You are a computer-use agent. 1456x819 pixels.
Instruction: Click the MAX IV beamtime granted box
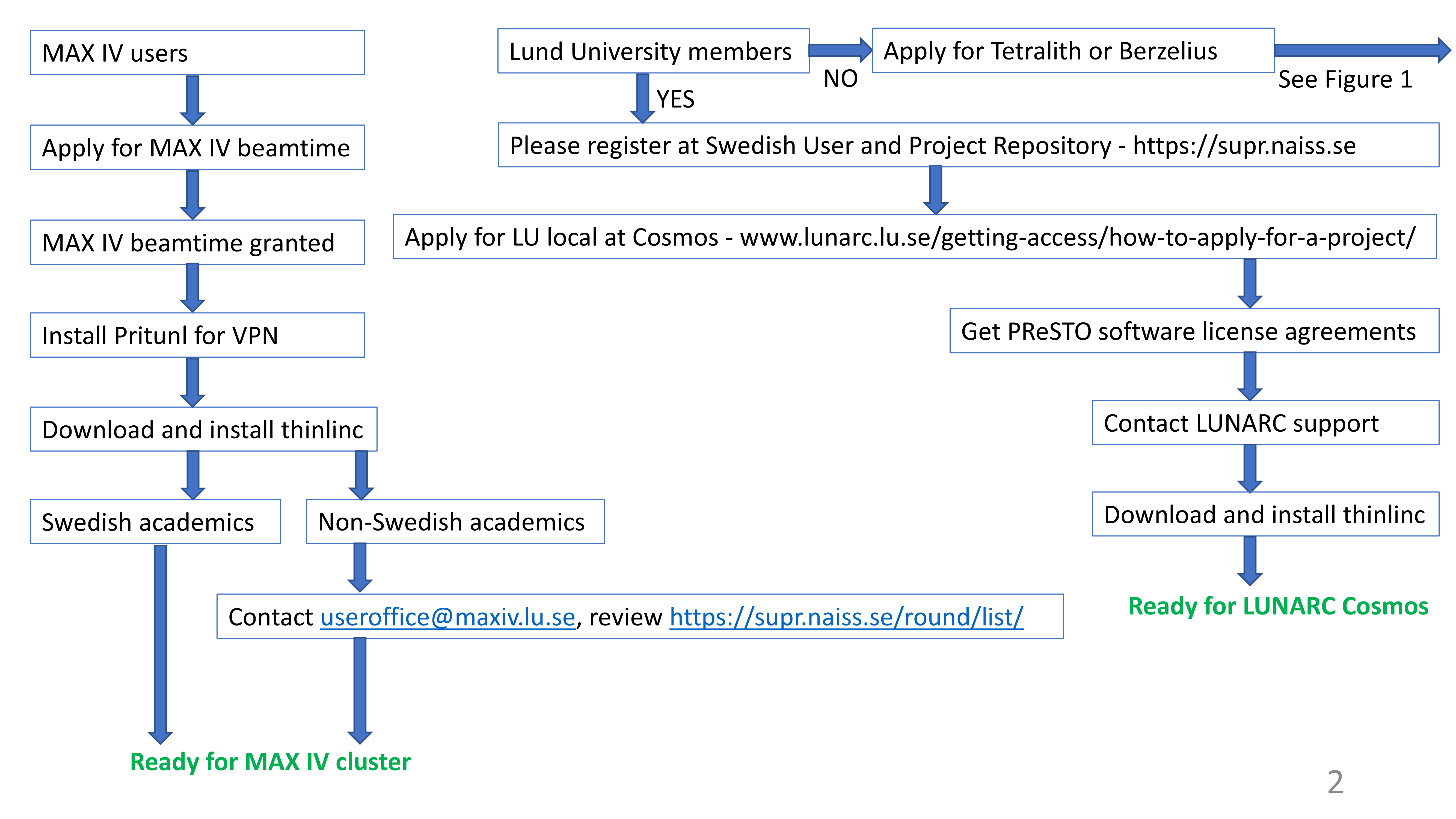[197, 242]
